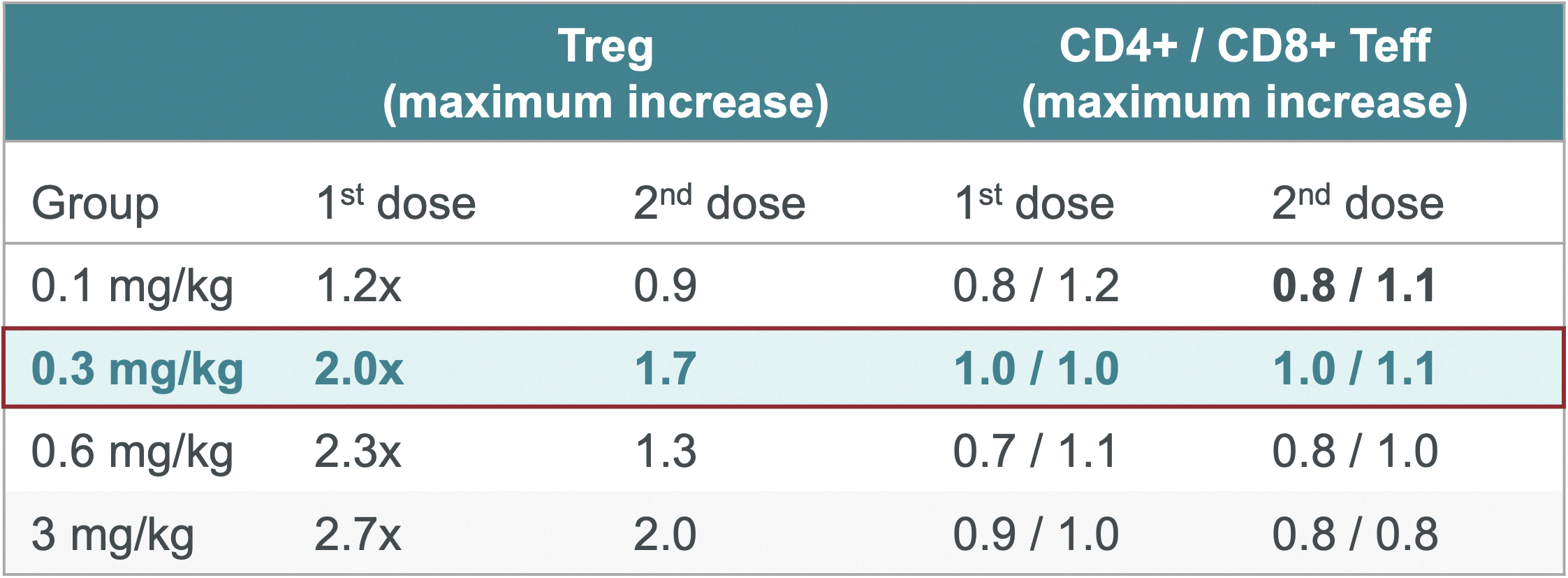Click the 0.9 / 1.0 Teff value

1036,534
